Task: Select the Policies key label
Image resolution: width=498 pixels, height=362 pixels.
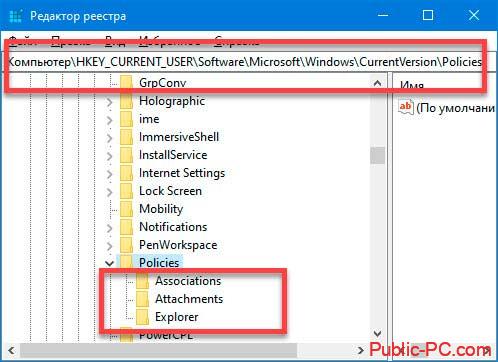Action: click(159, 263)
